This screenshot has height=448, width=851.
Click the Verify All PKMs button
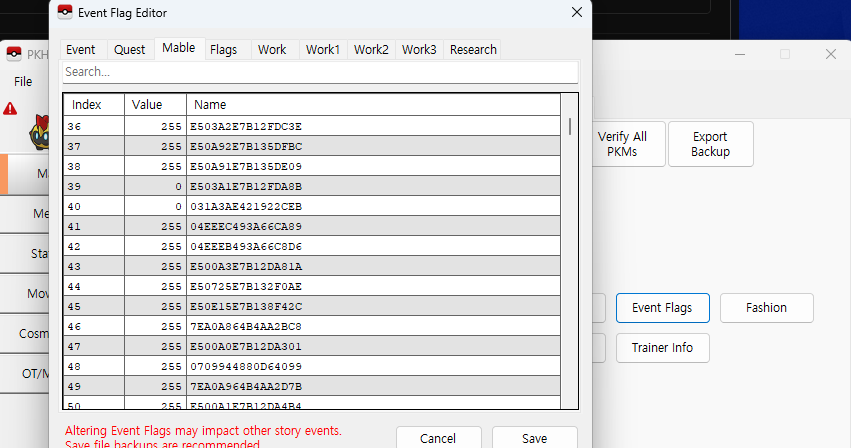[x=622, y=144]
